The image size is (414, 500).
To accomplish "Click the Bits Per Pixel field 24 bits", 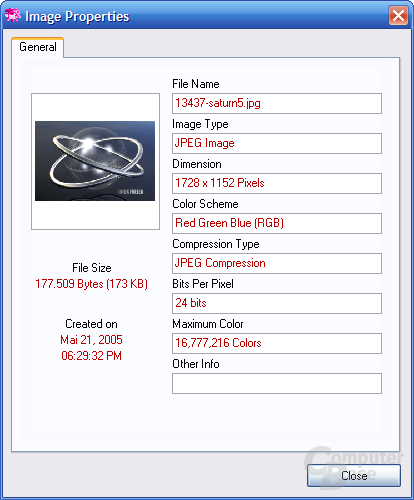I will coord(277,303).
